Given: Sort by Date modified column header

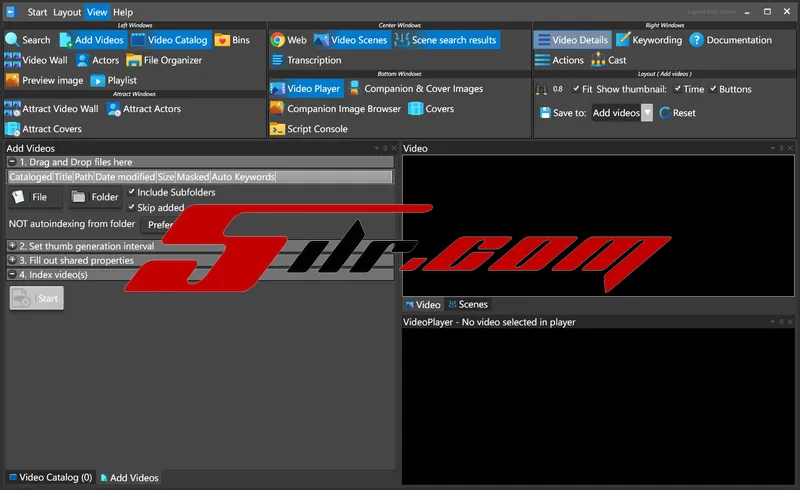Looking at the screenshot, I should [125, 177].
